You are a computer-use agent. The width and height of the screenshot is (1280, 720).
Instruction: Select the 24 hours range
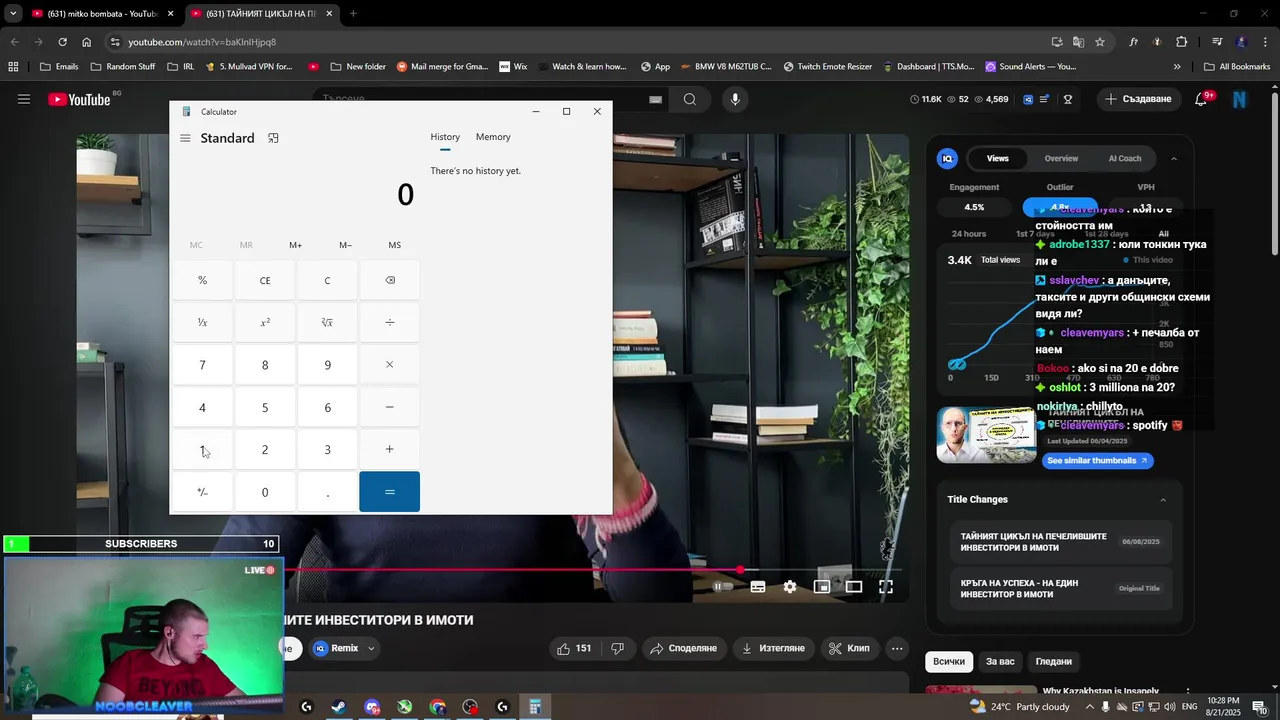[969, 234]
